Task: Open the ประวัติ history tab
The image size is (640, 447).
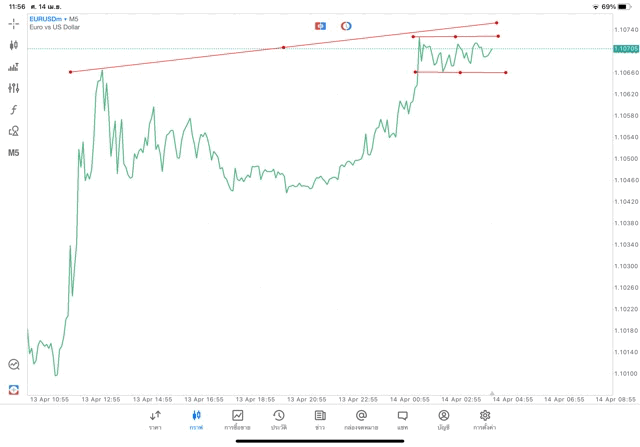Action: [278, 420]
